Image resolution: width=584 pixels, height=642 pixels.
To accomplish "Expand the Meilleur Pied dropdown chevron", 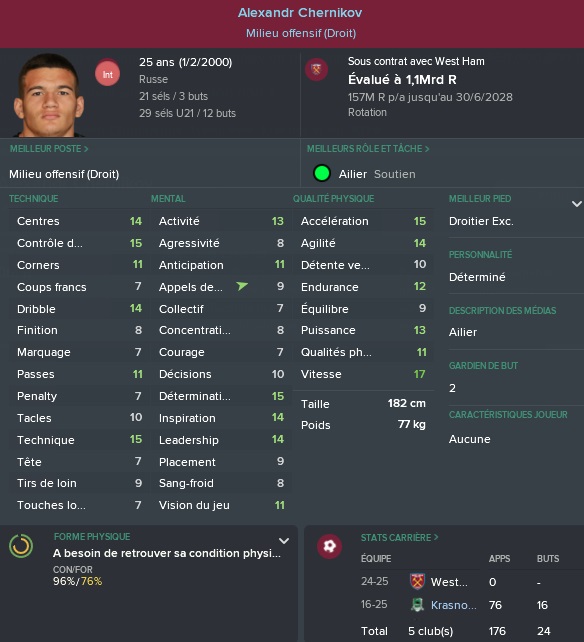I will coord(577,203).
